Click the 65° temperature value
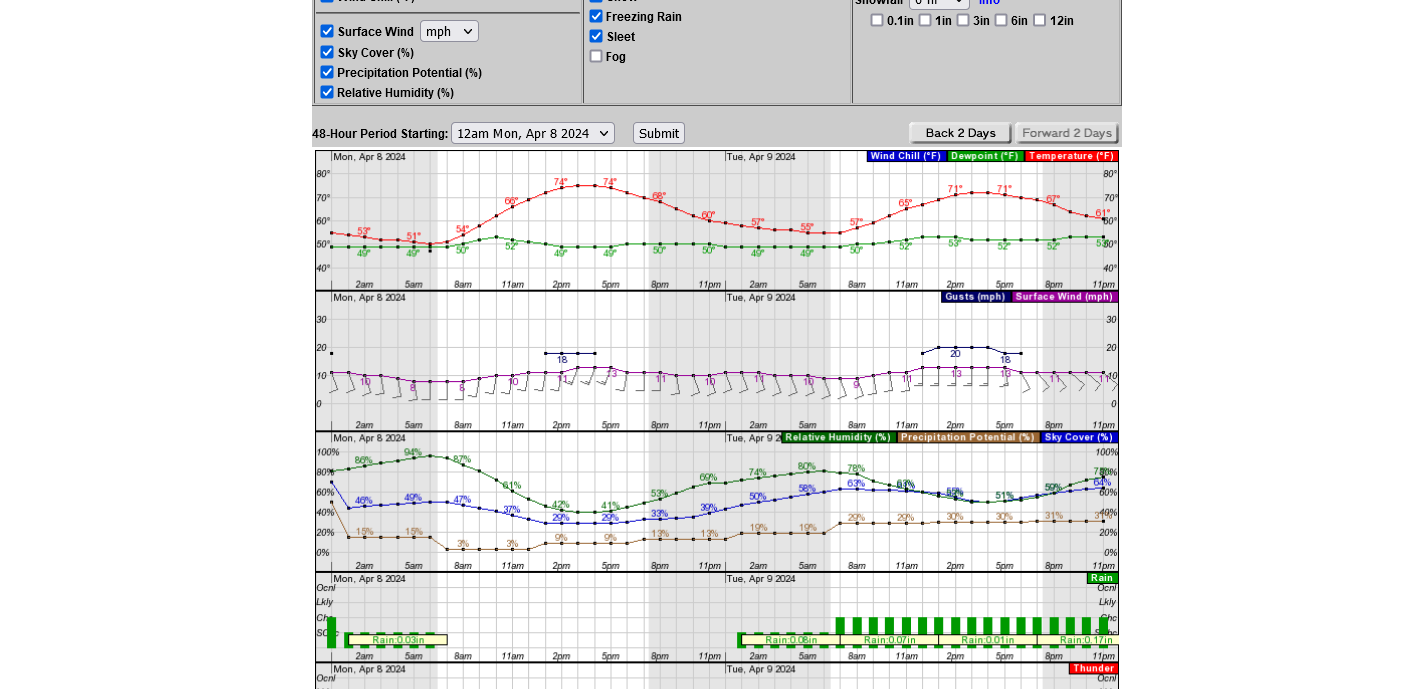1426x689 pixels. pos(905,203)
